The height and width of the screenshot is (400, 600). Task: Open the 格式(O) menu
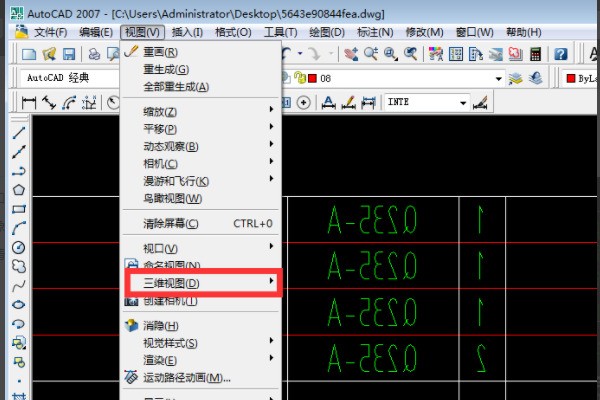[233, 32]
